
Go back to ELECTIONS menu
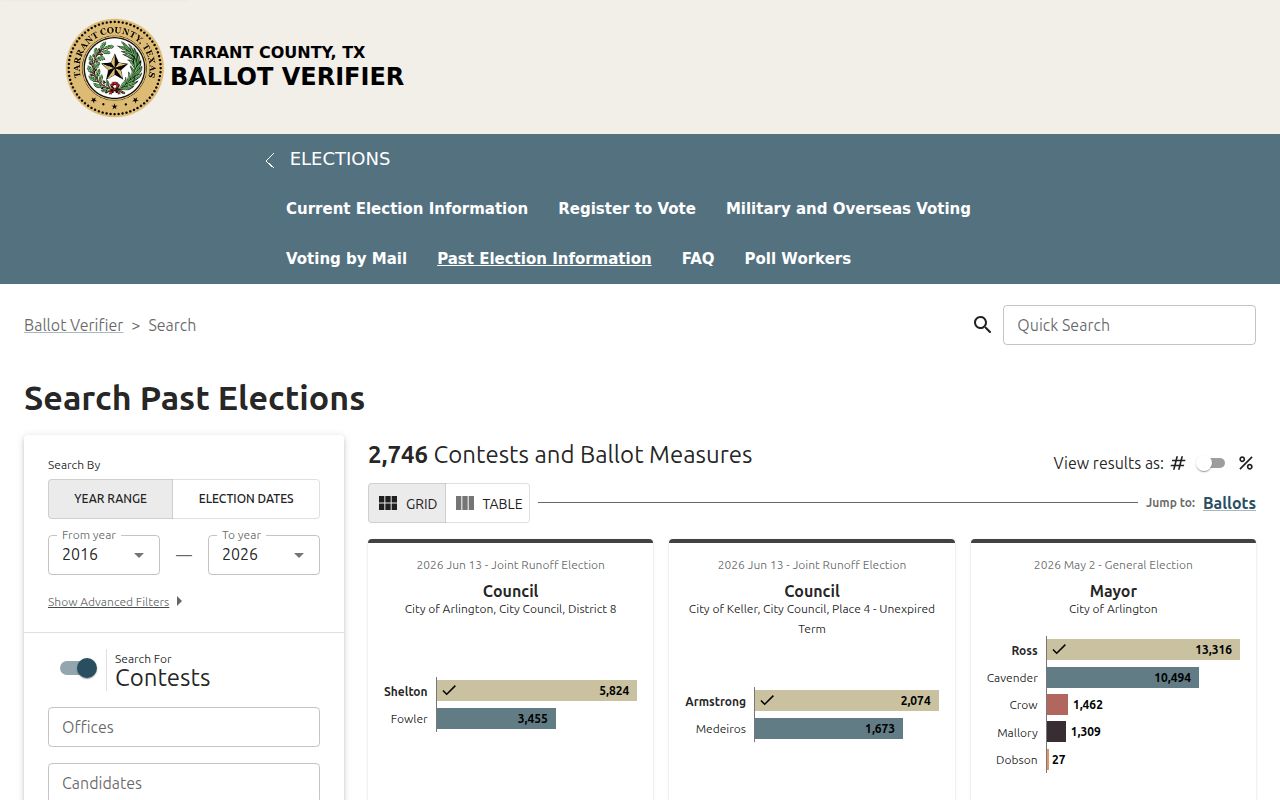(x=340, y=159)
